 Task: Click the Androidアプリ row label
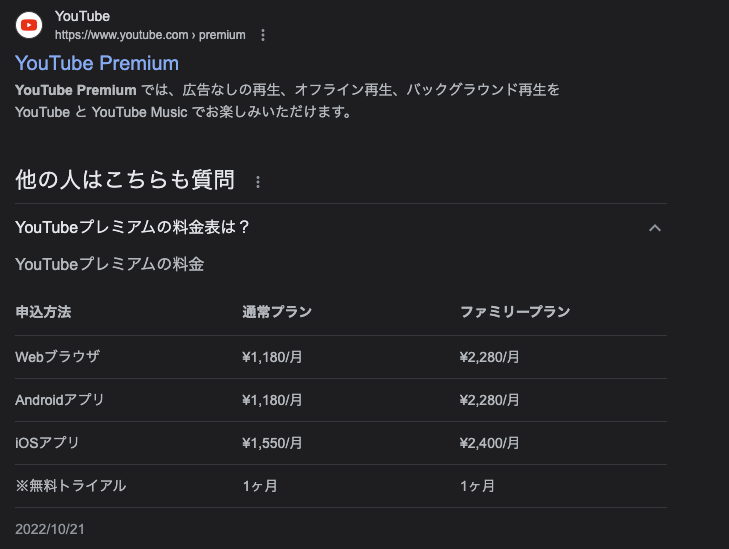[x=60, y=400]
